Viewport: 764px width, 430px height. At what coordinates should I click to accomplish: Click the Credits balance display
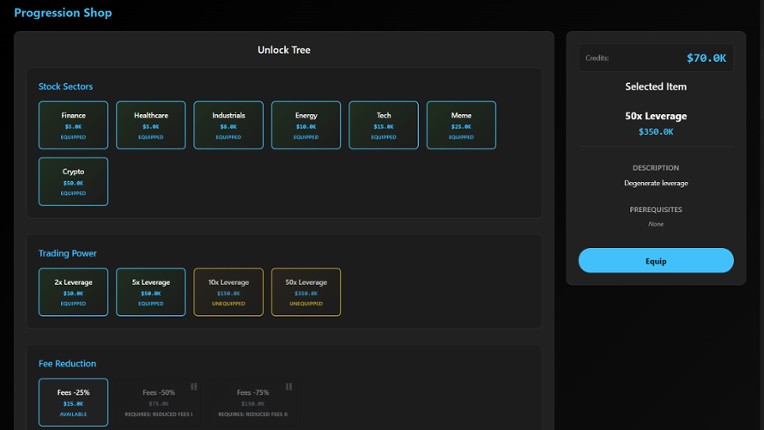point(656,58)
